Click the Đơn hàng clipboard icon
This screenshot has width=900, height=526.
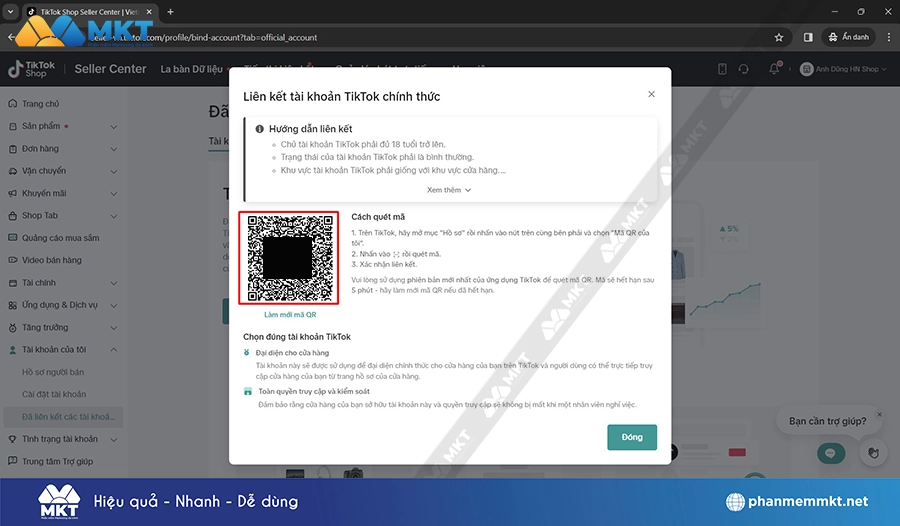(13, 149)
